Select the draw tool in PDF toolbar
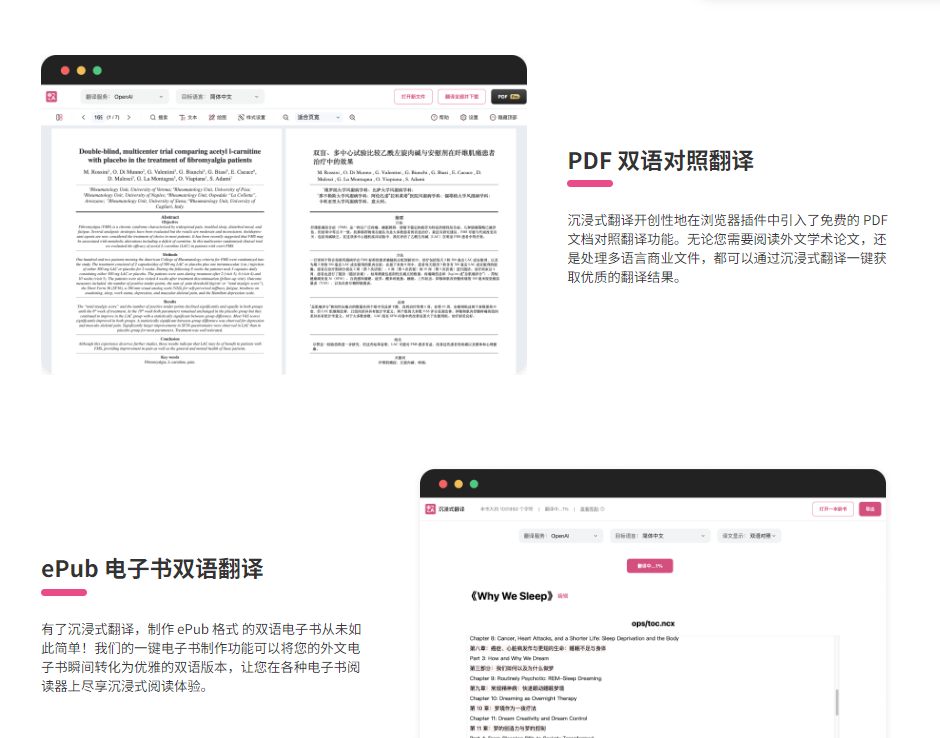Image resolution: width=940 pixels, height=738 pixels. click(218, 118)
